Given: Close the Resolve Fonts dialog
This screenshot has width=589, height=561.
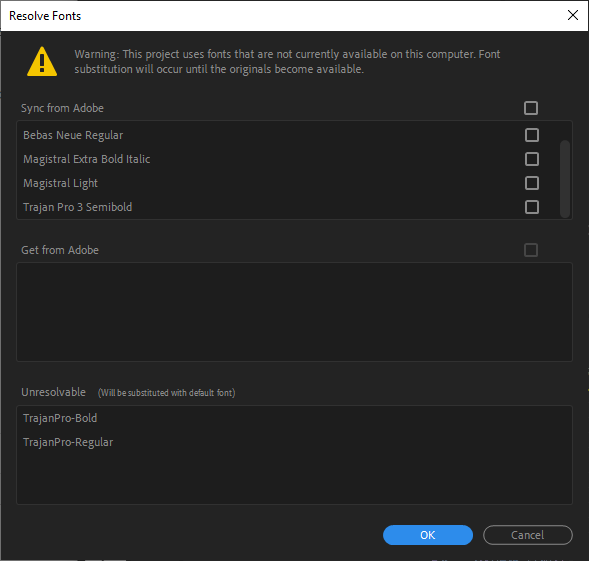Looking at the screenshot, I should point(572,15).
